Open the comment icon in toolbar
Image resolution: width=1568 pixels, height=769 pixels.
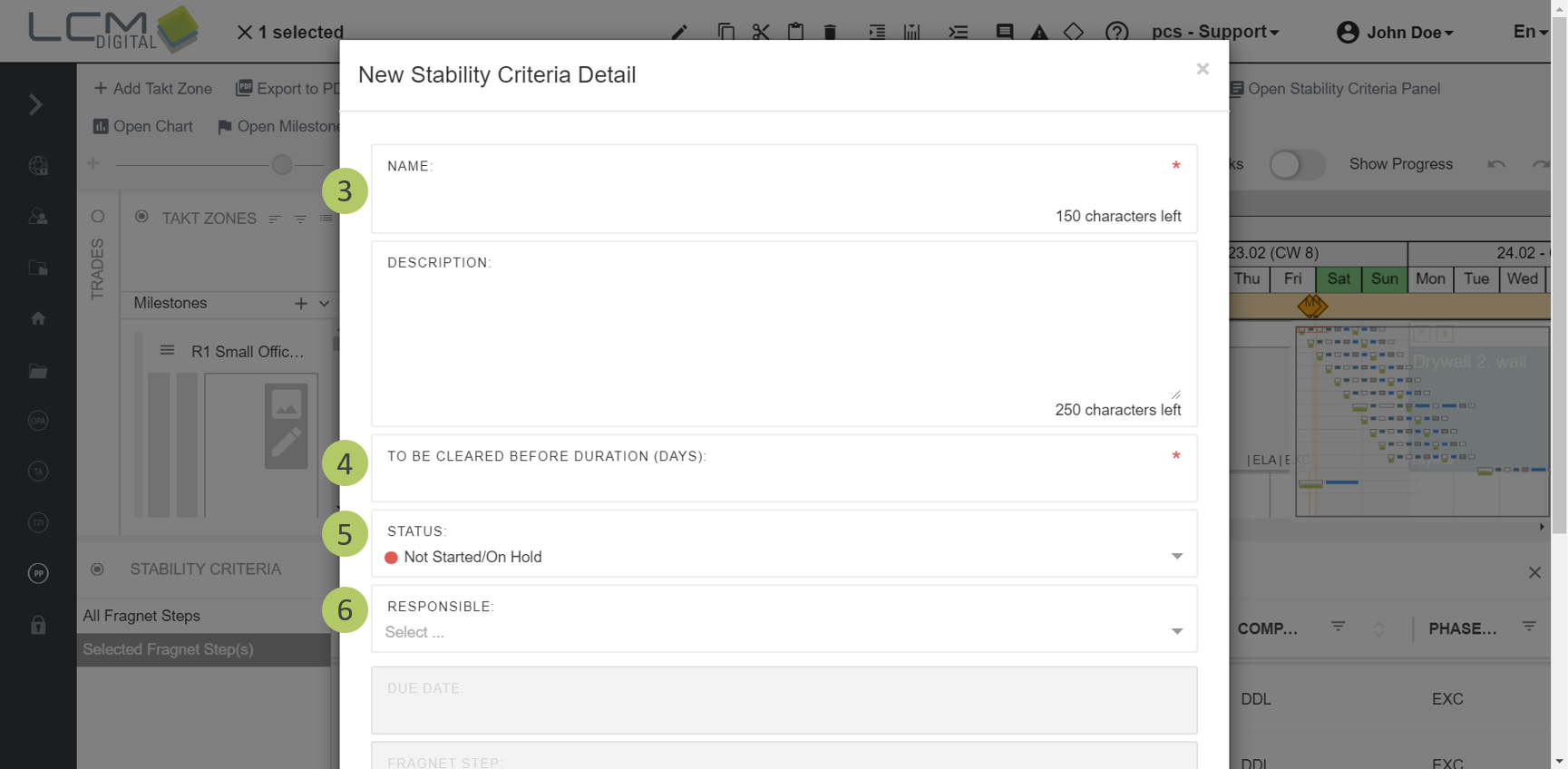(x=1005, y=32)
